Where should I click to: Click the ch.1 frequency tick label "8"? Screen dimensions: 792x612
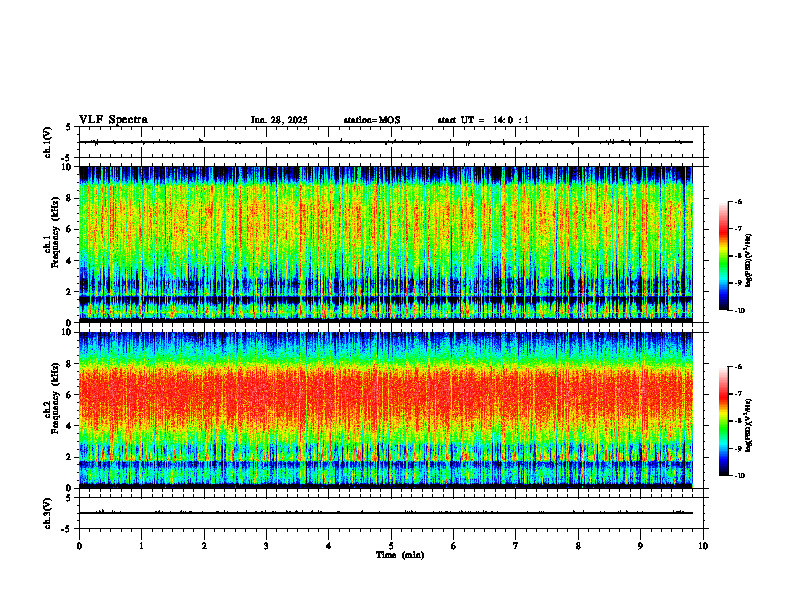[x=70, y=198]
